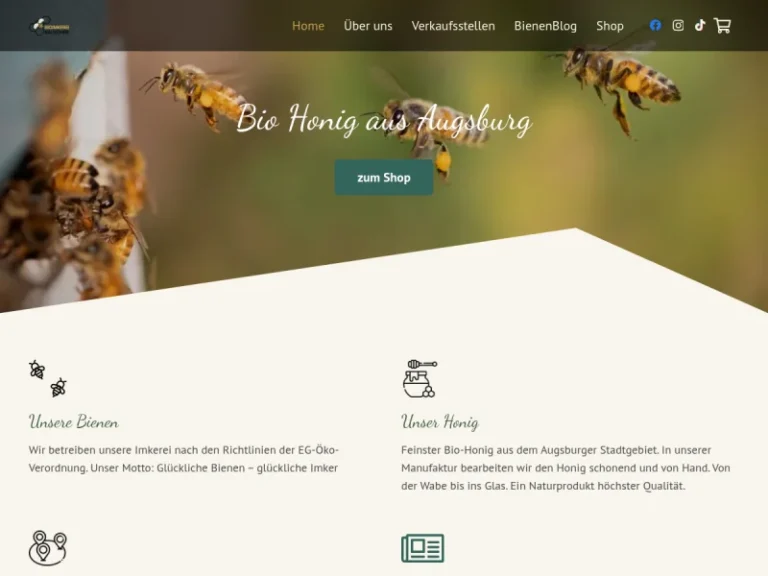
Task: Click the Unser Honig description paragraph
Action: (566, 468)
